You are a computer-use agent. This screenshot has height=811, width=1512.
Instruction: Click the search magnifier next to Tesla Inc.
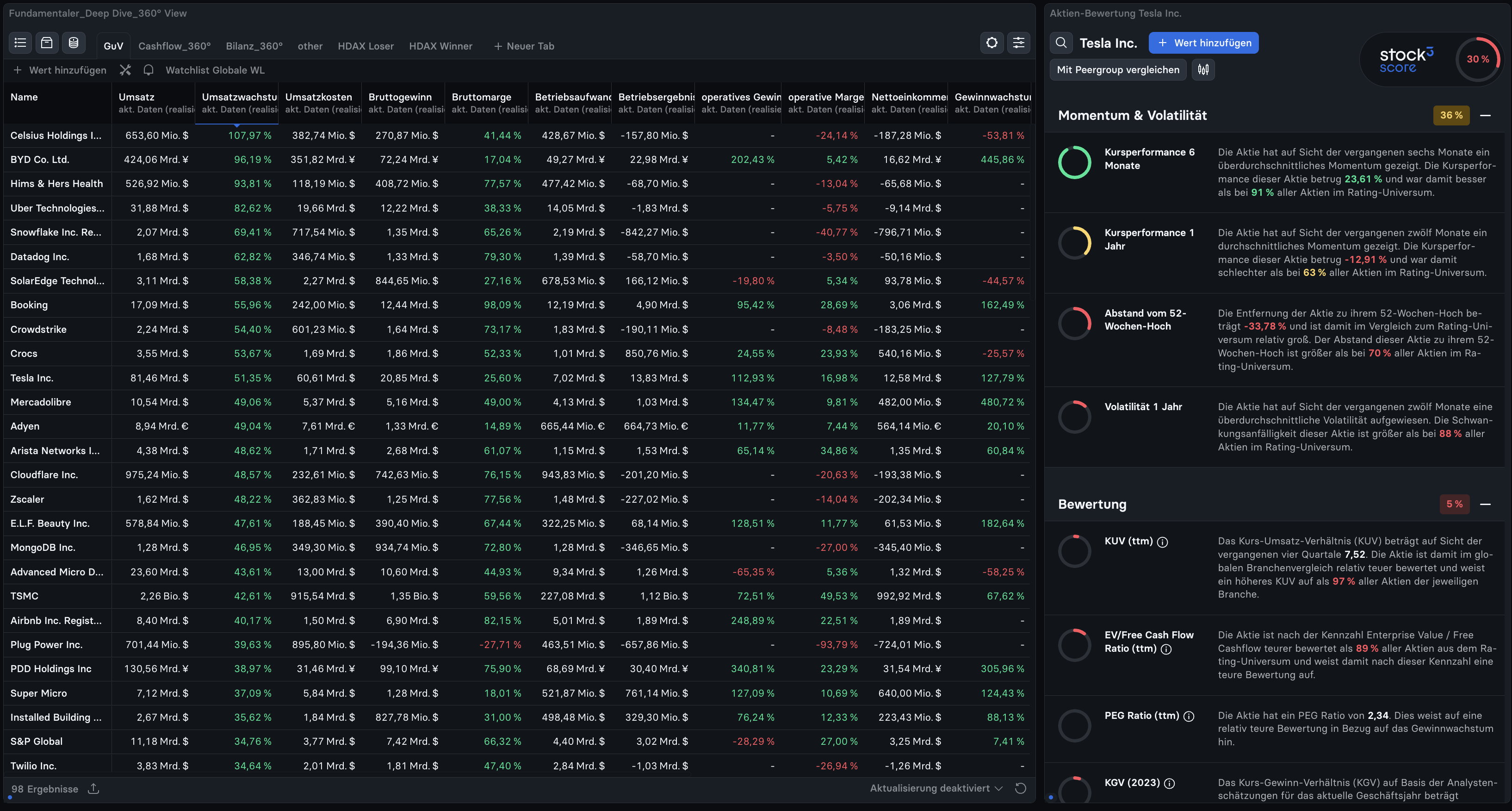(x=1061, y=43)
